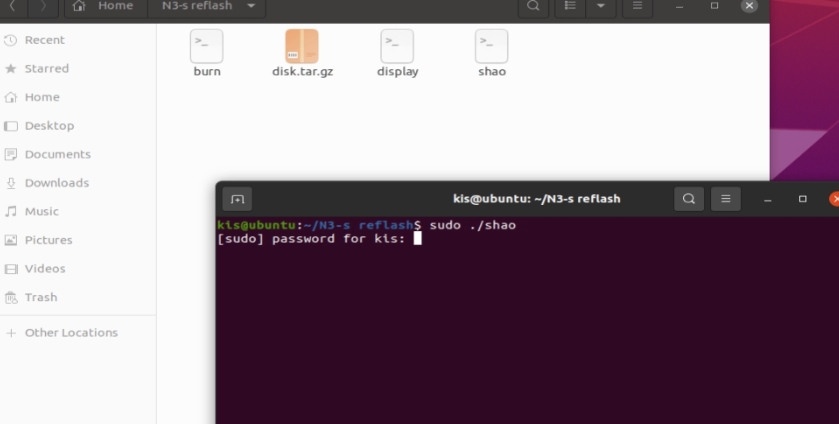Open Recent files in the sidebar
The height and width of the screenshot is (424, 839).
(x=44, y=40)
